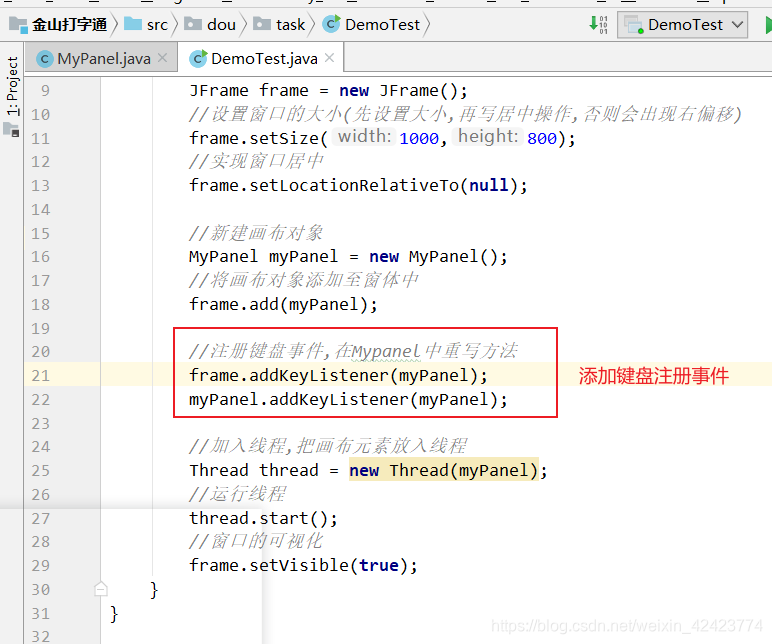Open the DemoTest run configuration dropdown
This screenshot has height=644, width=772.
pos(682,25)
